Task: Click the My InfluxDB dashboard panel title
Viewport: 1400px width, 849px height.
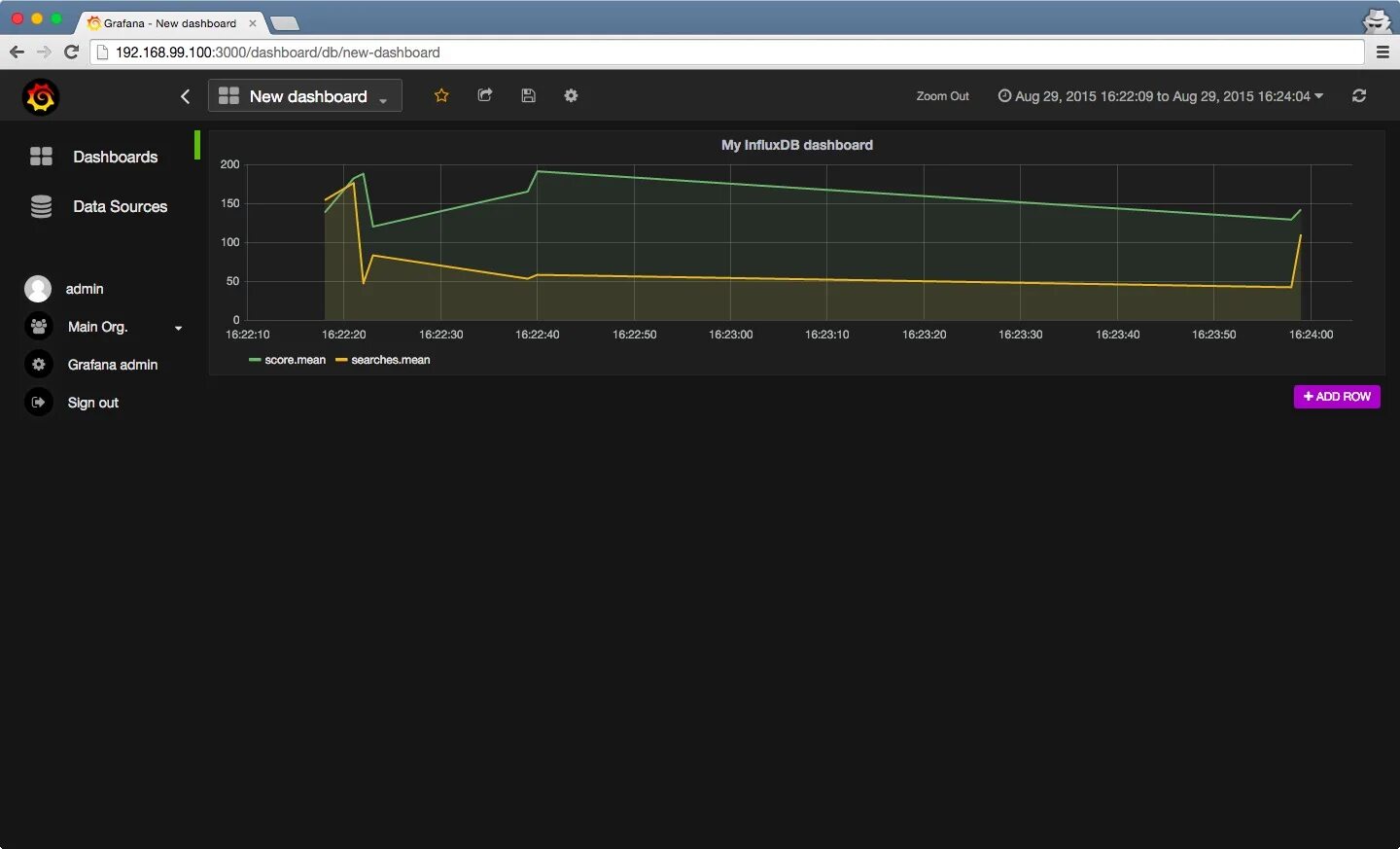Action: pyautogui.click(x=797, y=145)
